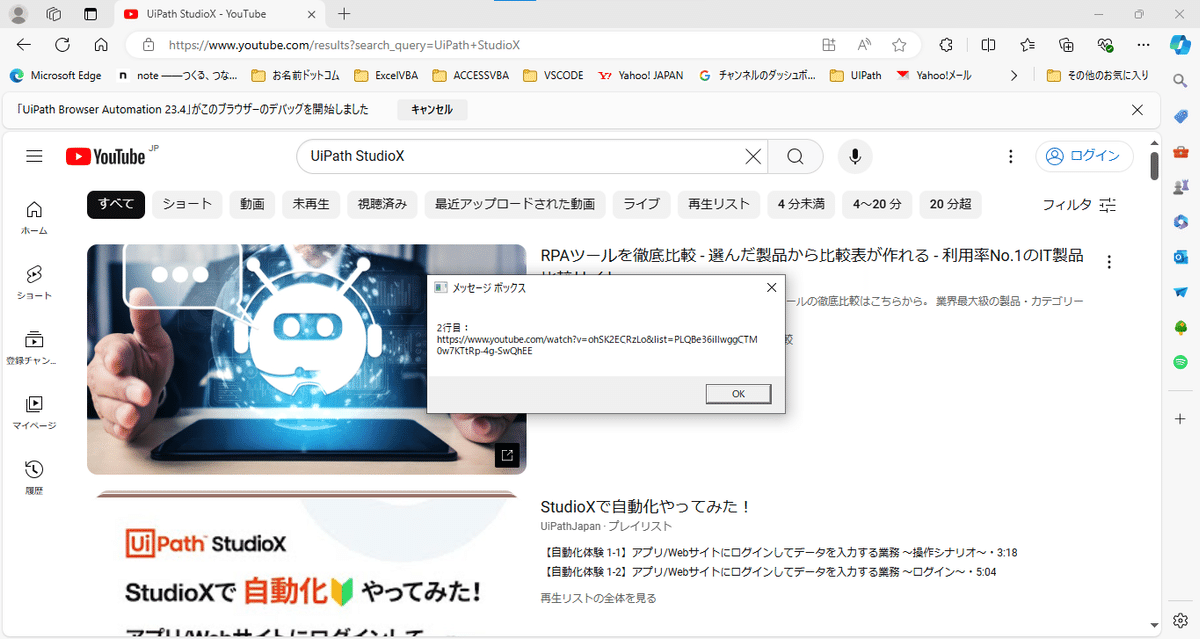Click the ログイン sign-in button

[x=1084, y=156]
